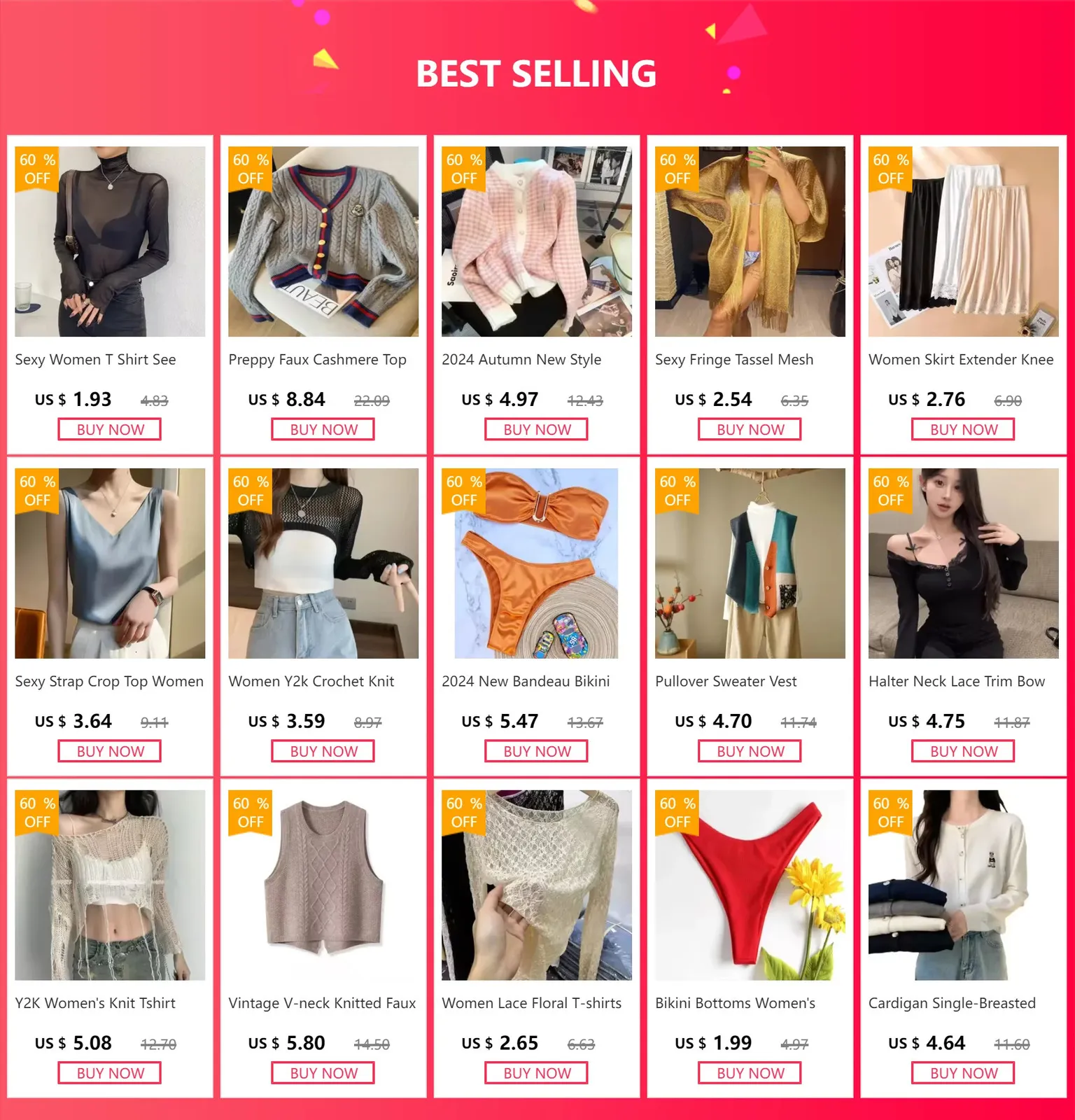Click the 60% OFF badge on grey cable cardigan
The image size is (1075, 1120).
pos(251,169)
